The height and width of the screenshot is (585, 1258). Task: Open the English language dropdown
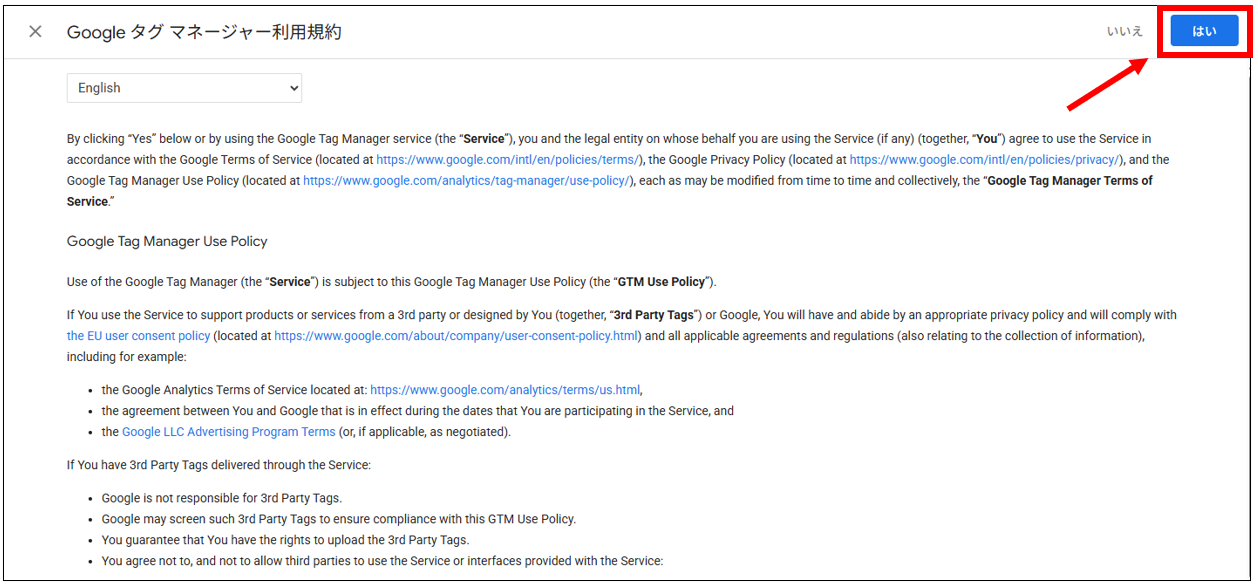pos(184,88)
